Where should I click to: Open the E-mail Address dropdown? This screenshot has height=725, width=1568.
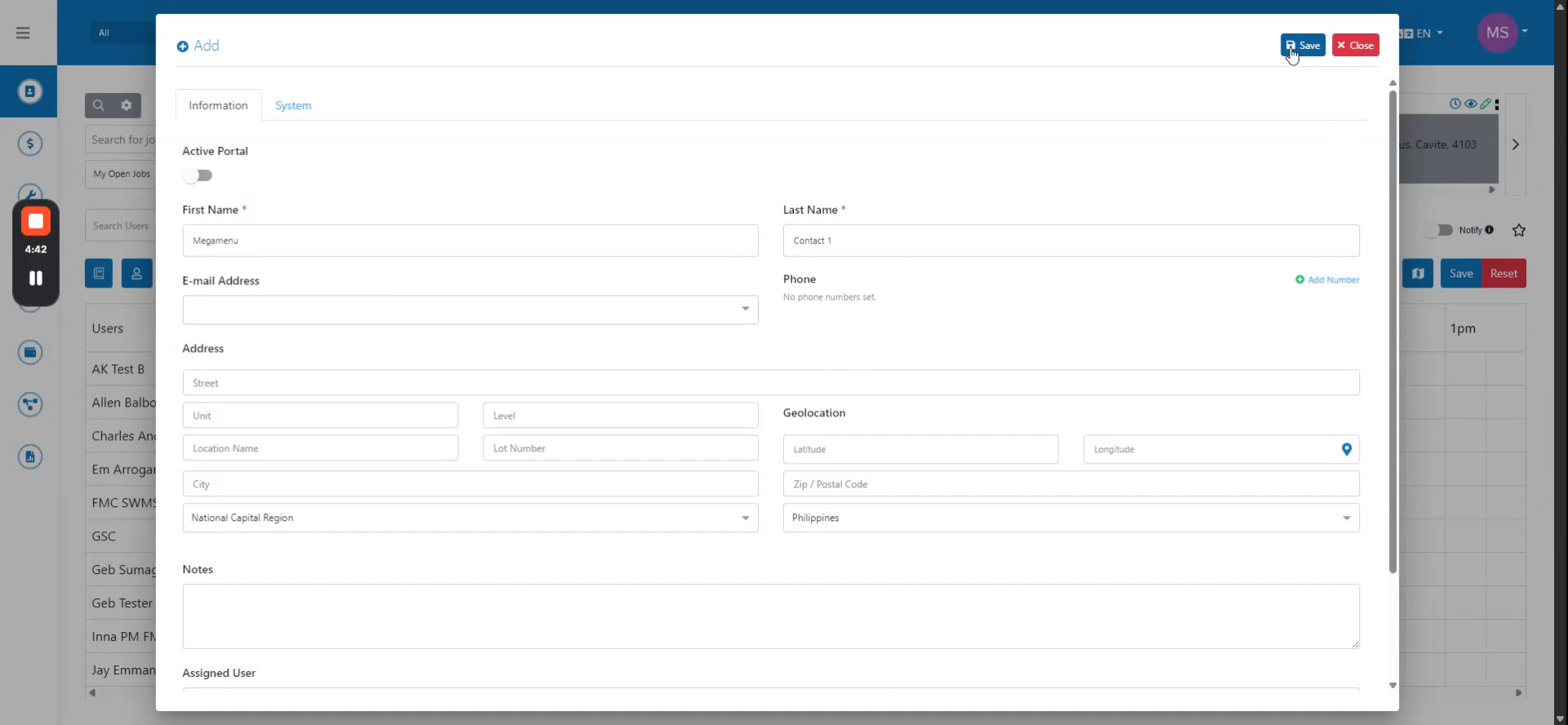point(470,309)
